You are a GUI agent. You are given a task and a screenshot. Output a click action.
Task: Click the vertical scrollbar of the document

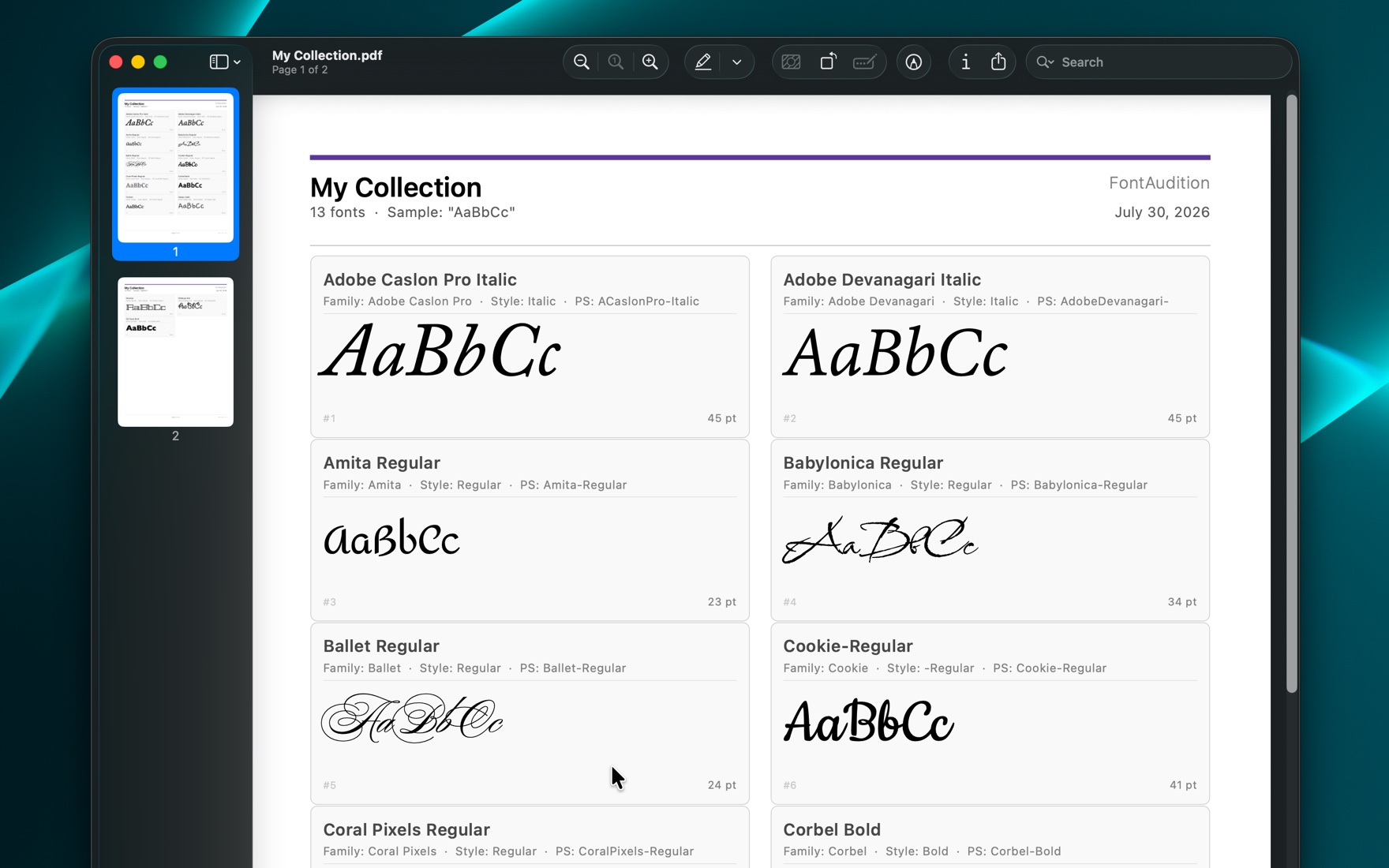[x=1291, y=395]
